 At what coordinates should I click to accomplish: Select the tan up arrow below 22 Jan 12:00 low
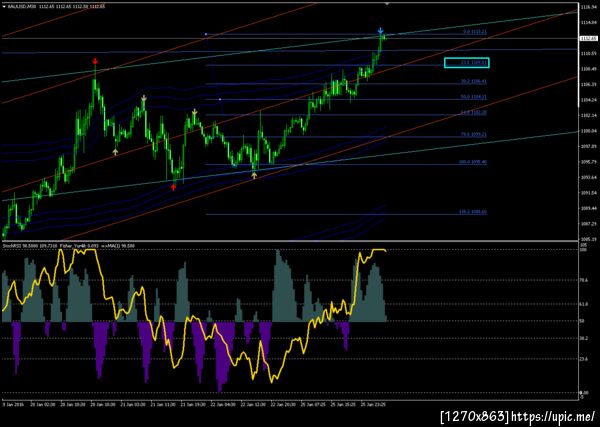coord(254,176)
